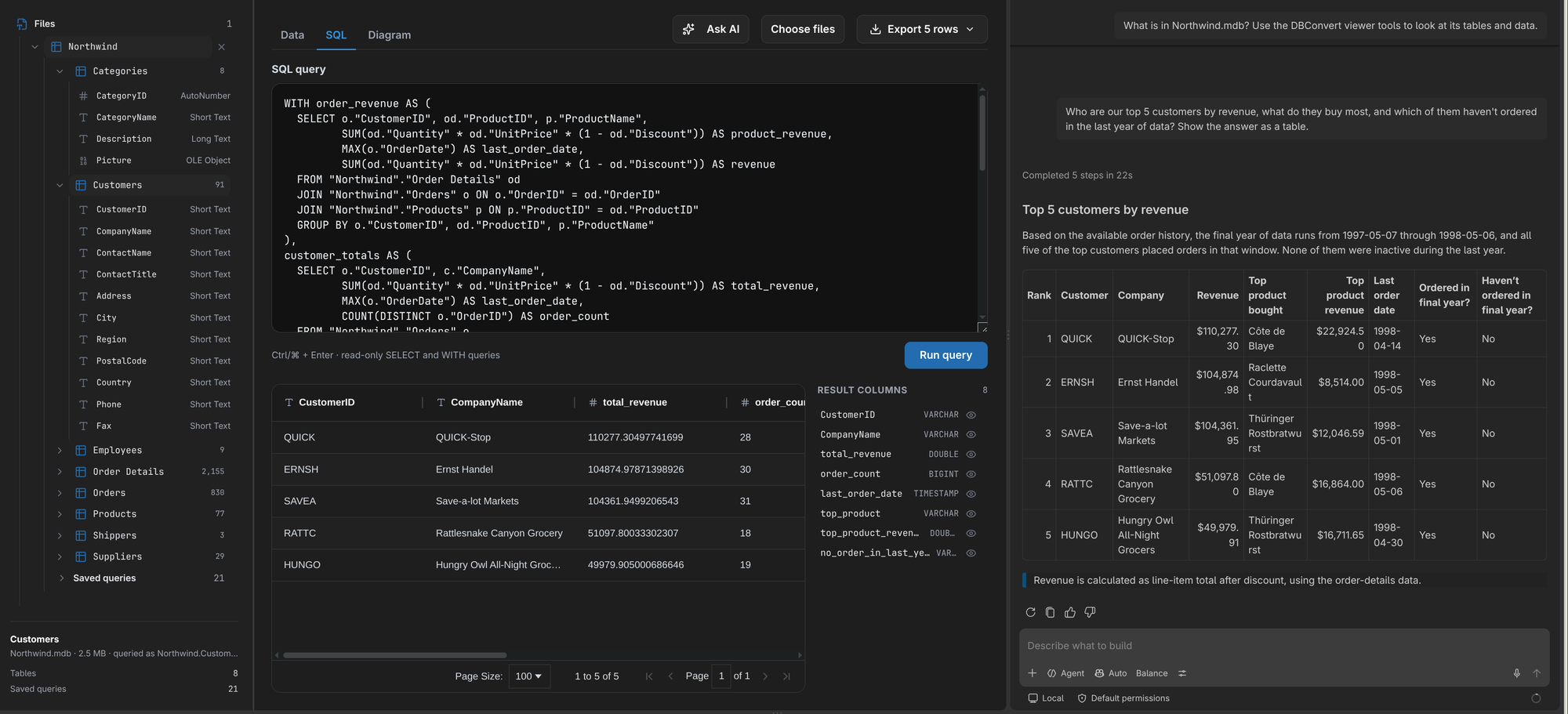1568x714 pixels.
Task: Click the SQL editor vertical scrollbar
Action: click(x=982, y=133)
